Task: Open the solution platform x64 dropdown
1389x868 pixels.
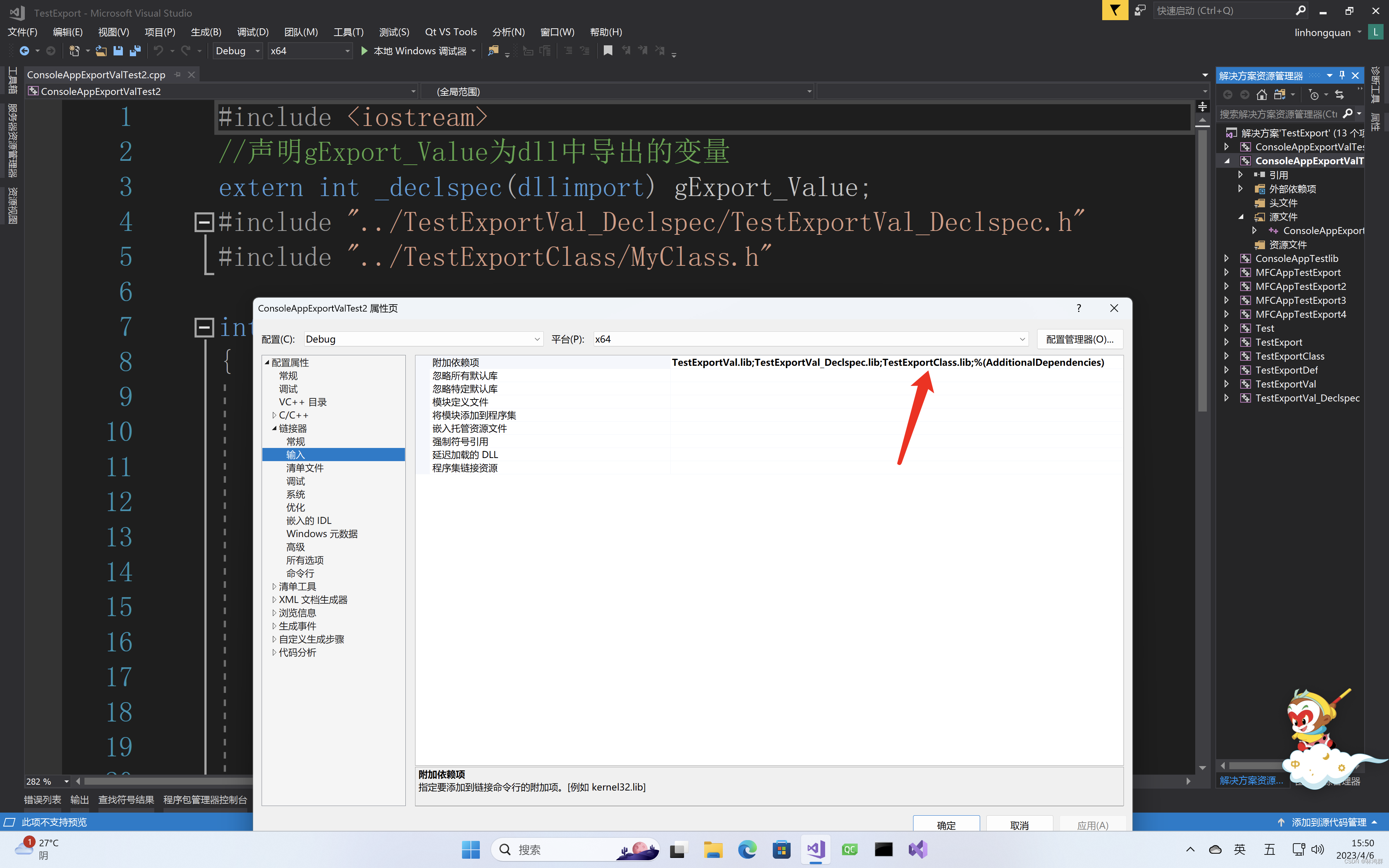Action: (x=310, y=51)
